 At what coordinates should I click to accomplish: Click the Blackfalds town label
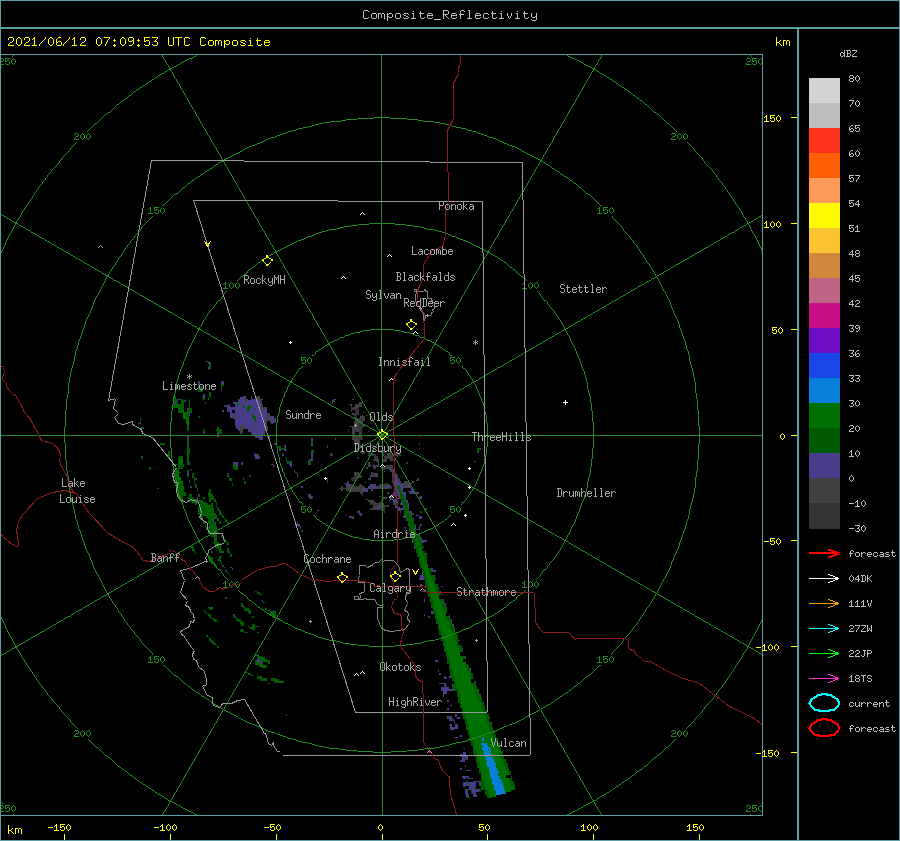pos(425,277)
